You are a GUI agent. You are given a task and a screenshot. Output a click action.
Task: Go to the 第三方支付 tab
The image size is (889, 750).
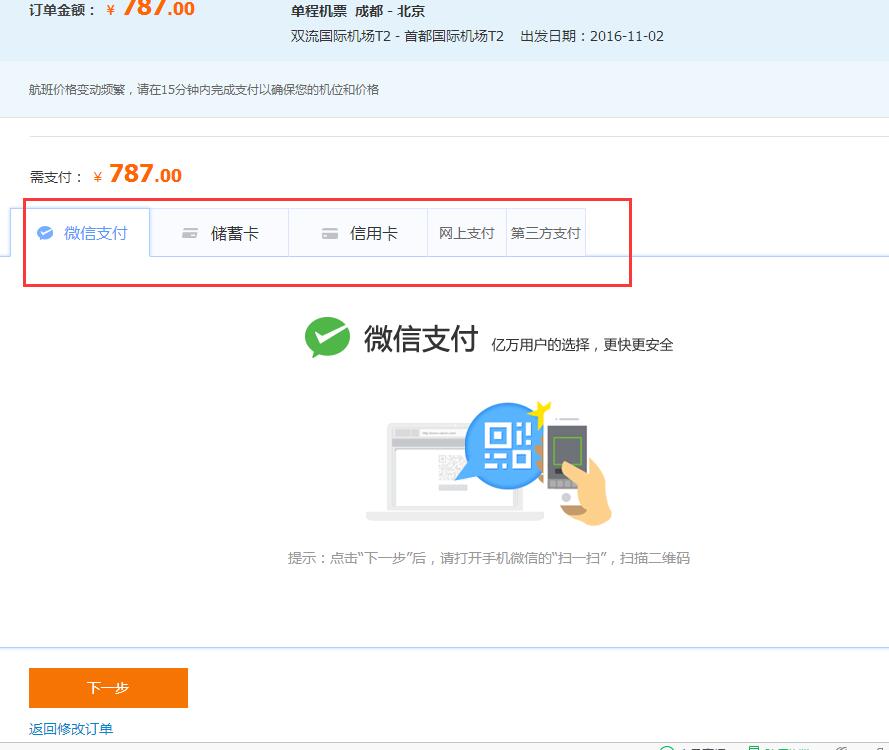[546, 233]
